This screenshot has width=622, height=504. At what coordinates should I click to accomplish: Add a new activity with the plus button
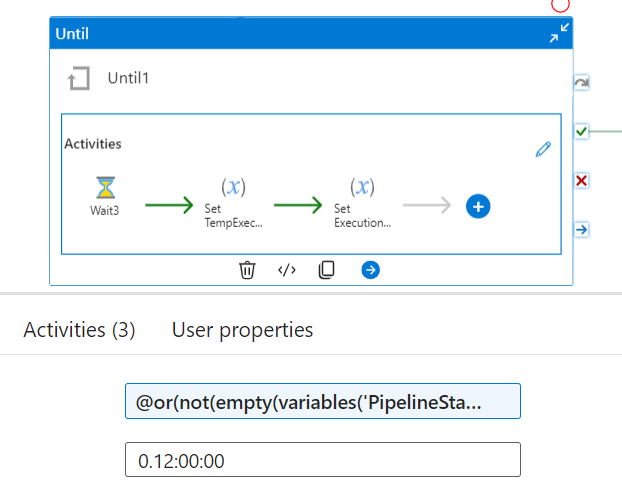[x=478, y=207]
